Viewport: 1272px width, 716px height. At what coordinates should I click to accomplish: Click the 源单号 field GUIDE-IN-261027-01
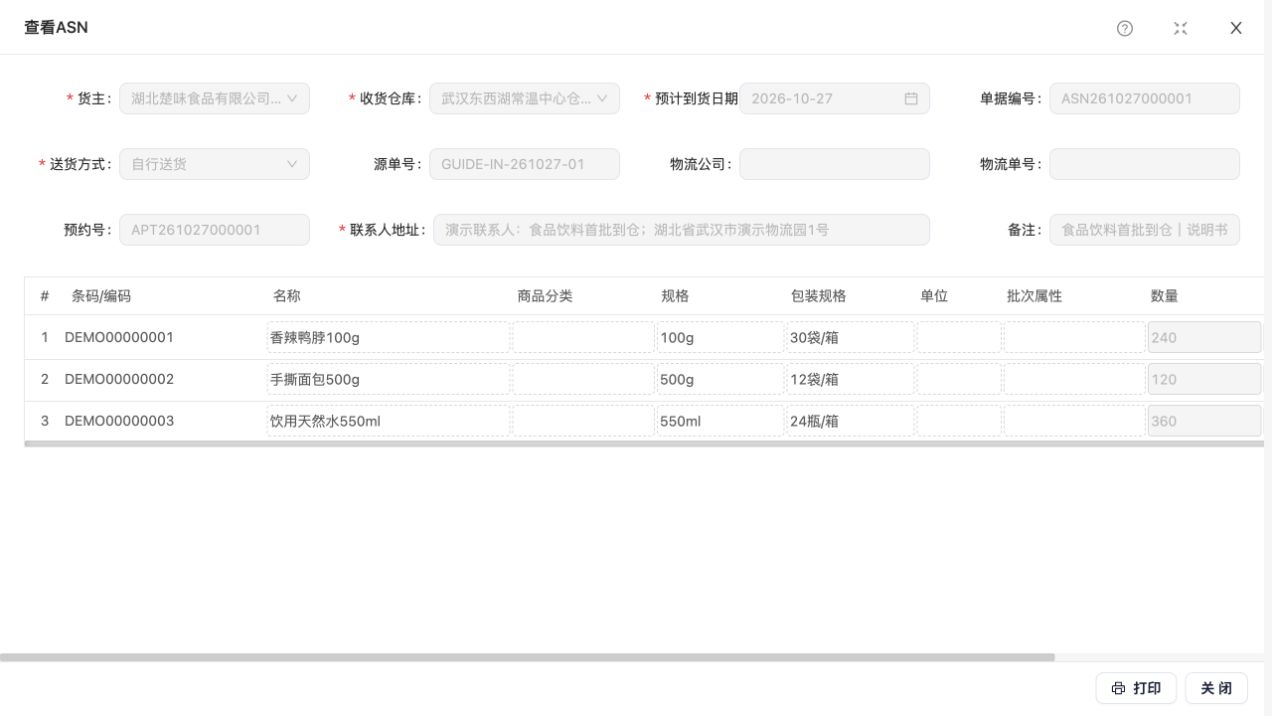click(524, 164)
